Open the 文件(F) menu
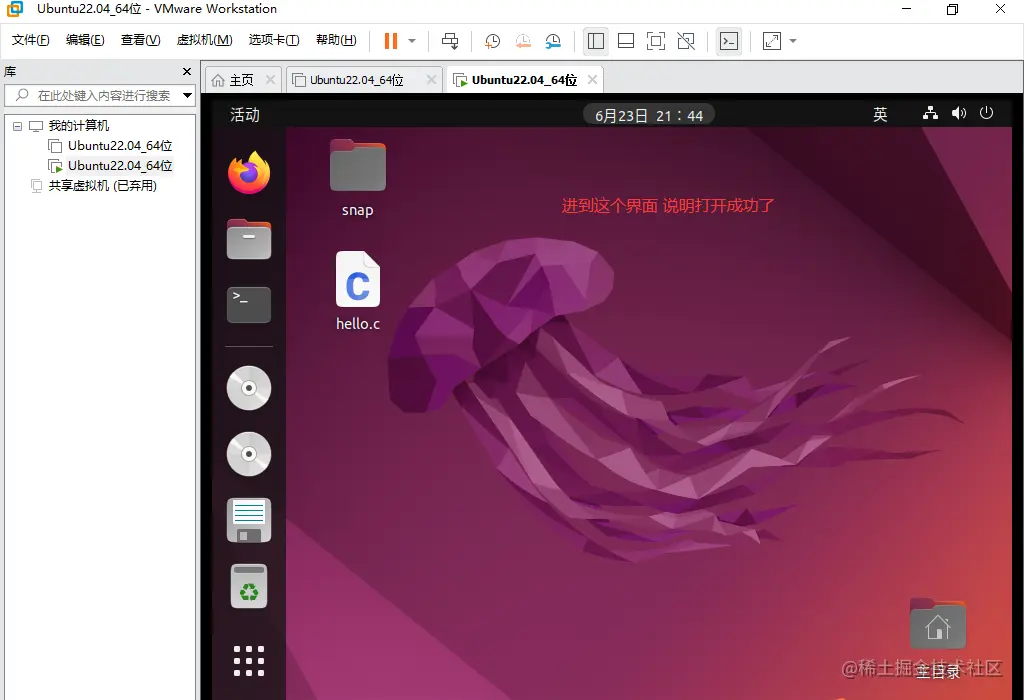1024x700 pixels. (30, 40)
